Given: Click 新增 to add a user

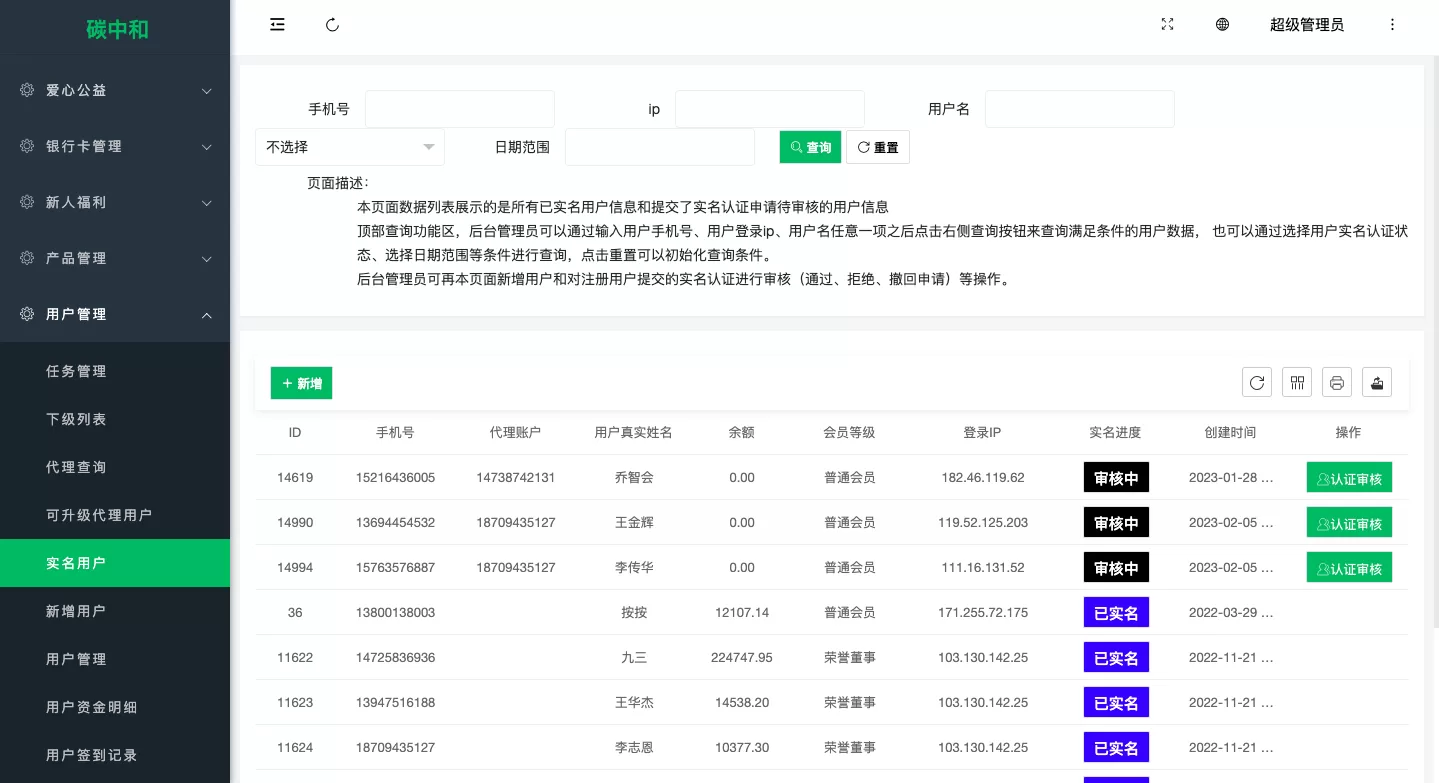Looking at the screenshot, I should click(x=301, y=383).
